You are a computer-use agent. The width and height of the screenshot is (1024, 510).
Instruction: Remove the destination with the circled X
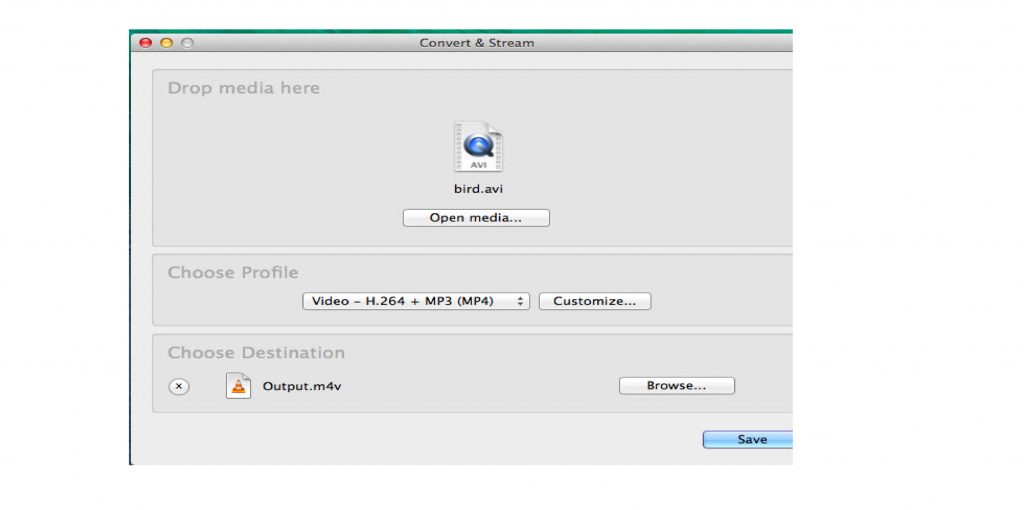[179, 387]
